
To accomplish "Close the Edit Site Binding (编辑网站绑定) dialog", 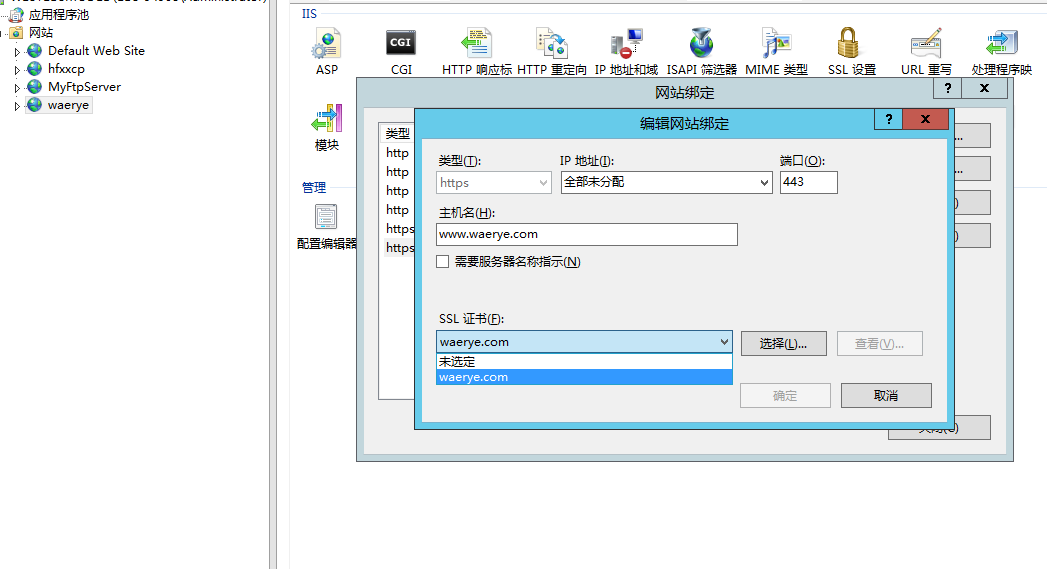I will point(925,120).
